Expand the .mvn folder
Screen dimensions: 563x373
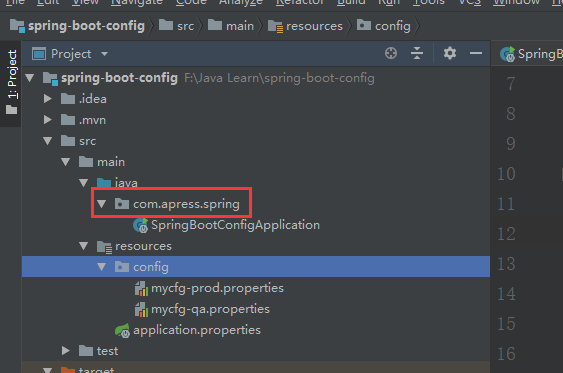(47, 120)
